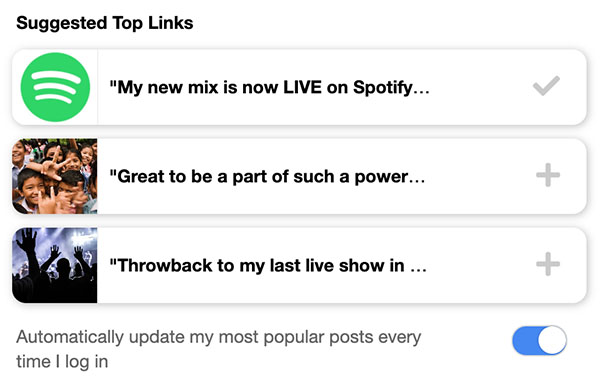Image resolution: width=600 pixels, height=388 pixels.
Task: Add the "Throwback to my last live show" link with its plus icon
Action: (x=548, y=264)
